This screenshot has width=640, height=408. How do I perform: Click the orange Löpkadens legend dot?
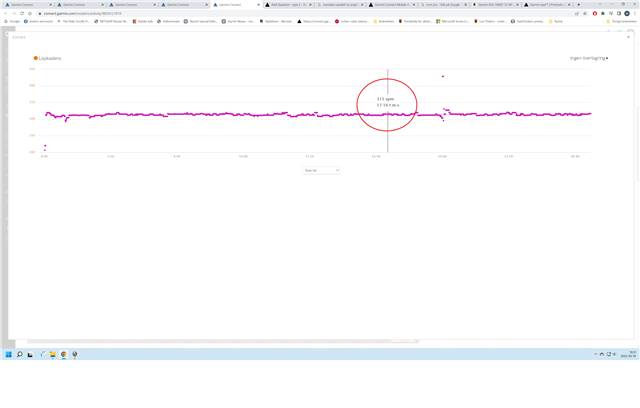coord(37,58)
